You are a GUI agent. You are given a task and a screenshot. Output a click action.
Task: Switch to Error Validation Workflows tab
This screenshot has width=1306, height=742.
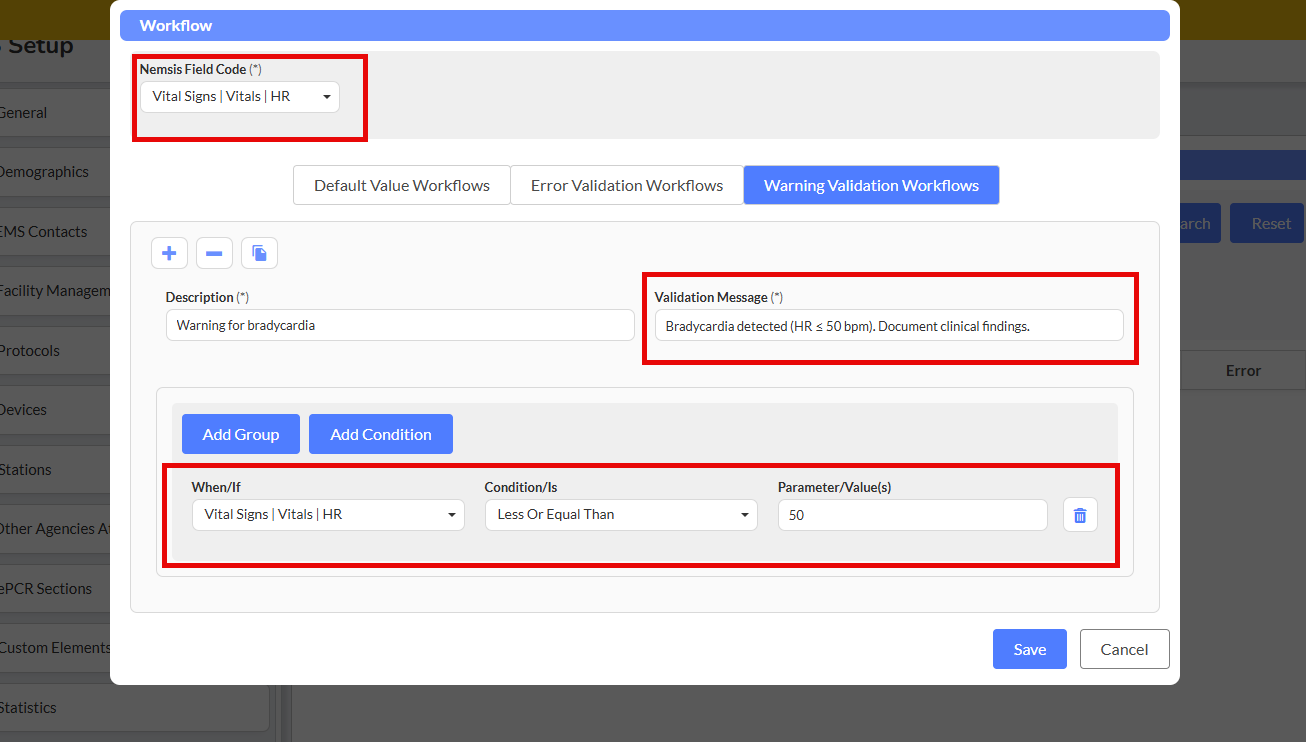(627, 185)
